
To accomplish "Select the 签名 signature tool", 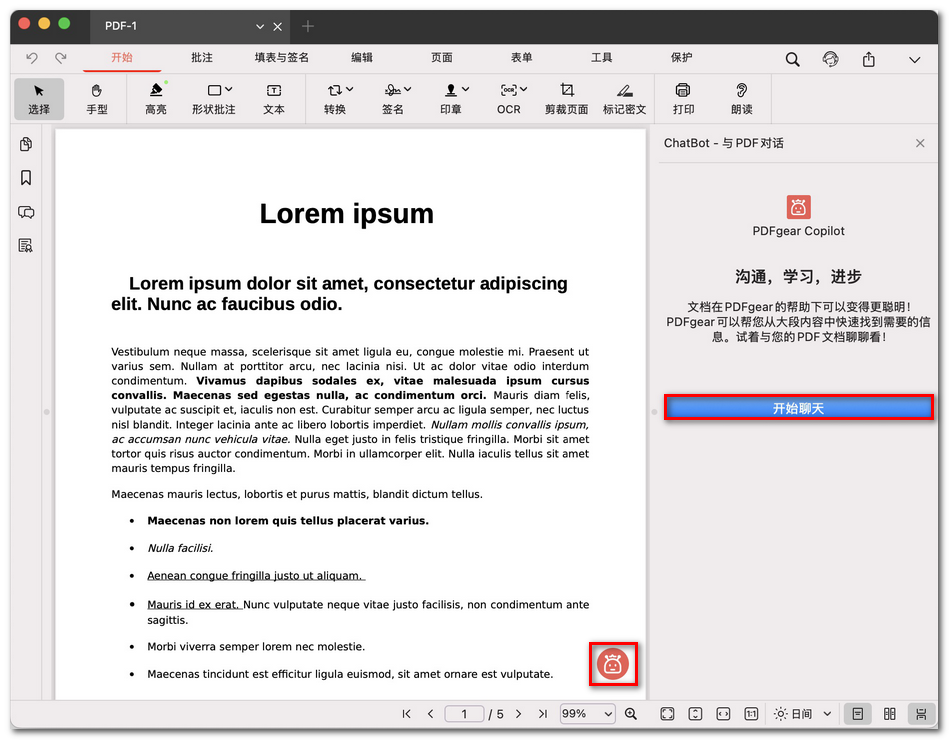I will (x=395, y=98).
